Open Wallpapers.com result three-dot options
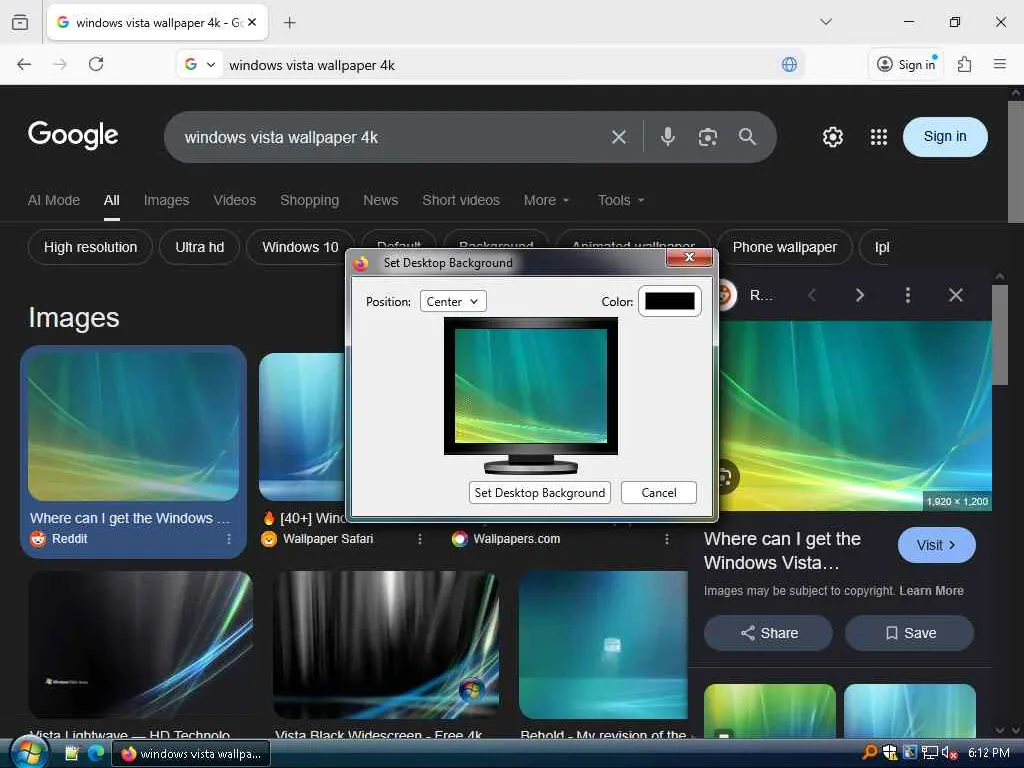This screenshot has width=1024, height=768. (666, 539)
